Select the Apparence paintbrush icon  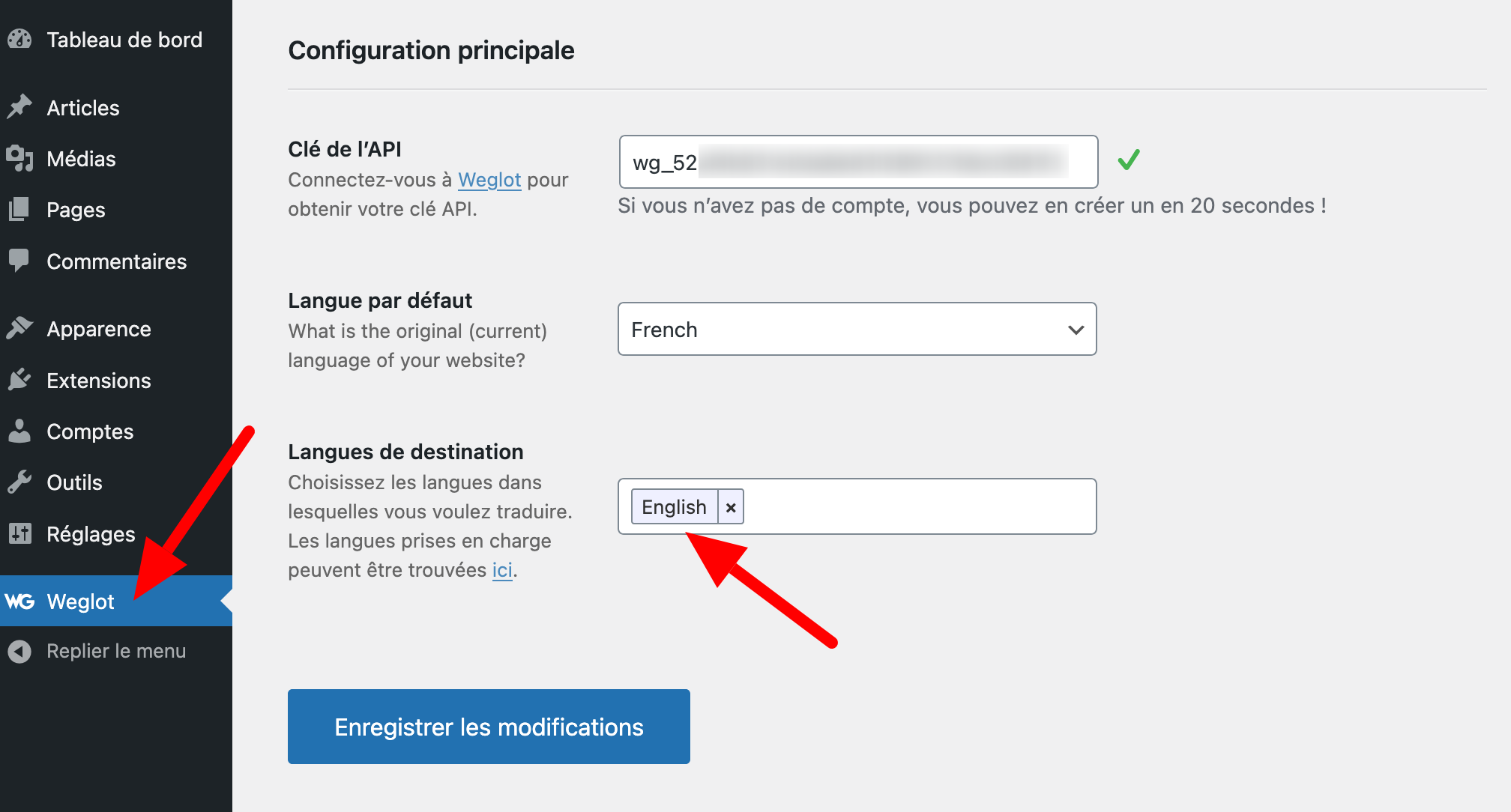(20, 328)
